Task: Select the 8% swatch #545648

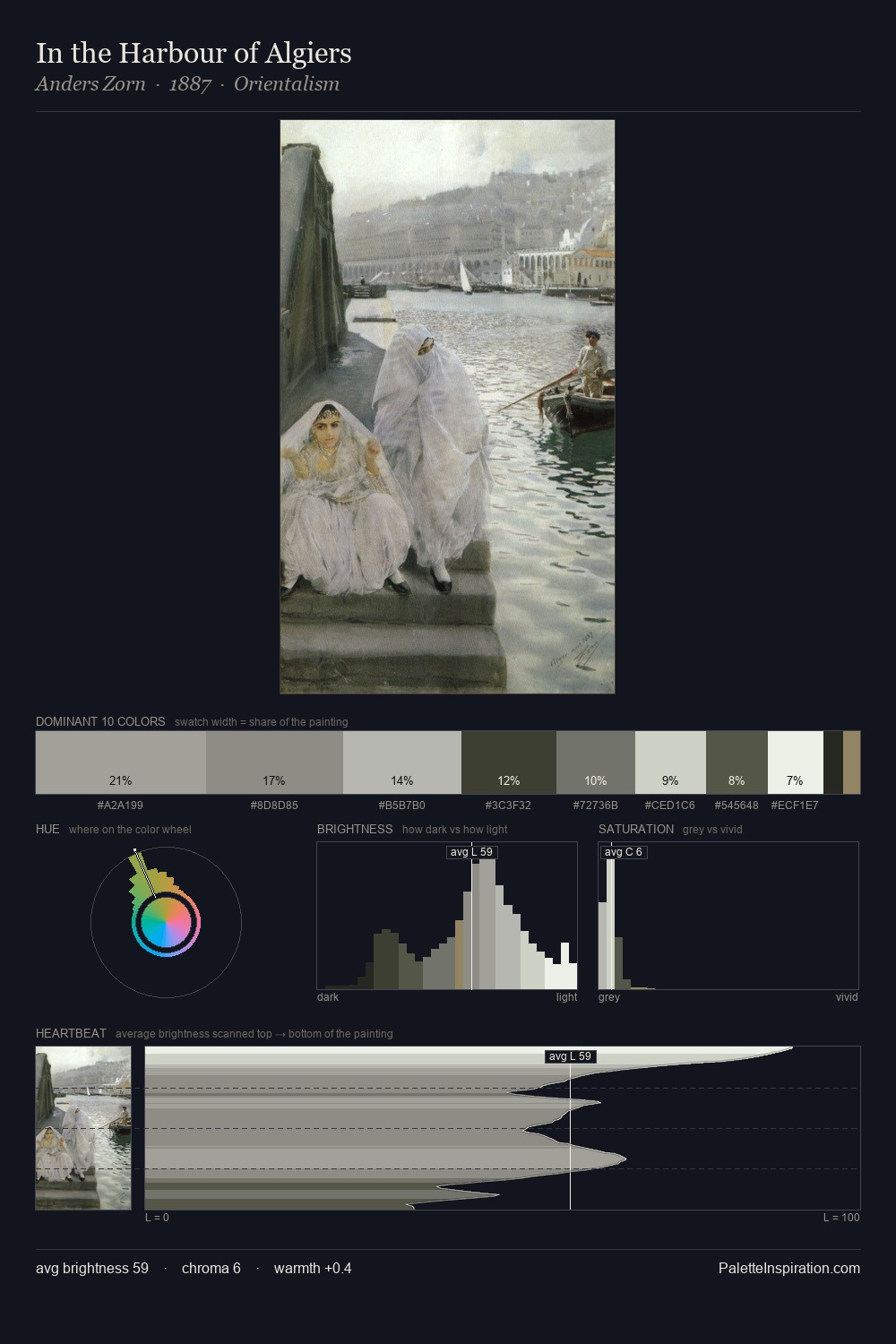Action: coord(737,762)
